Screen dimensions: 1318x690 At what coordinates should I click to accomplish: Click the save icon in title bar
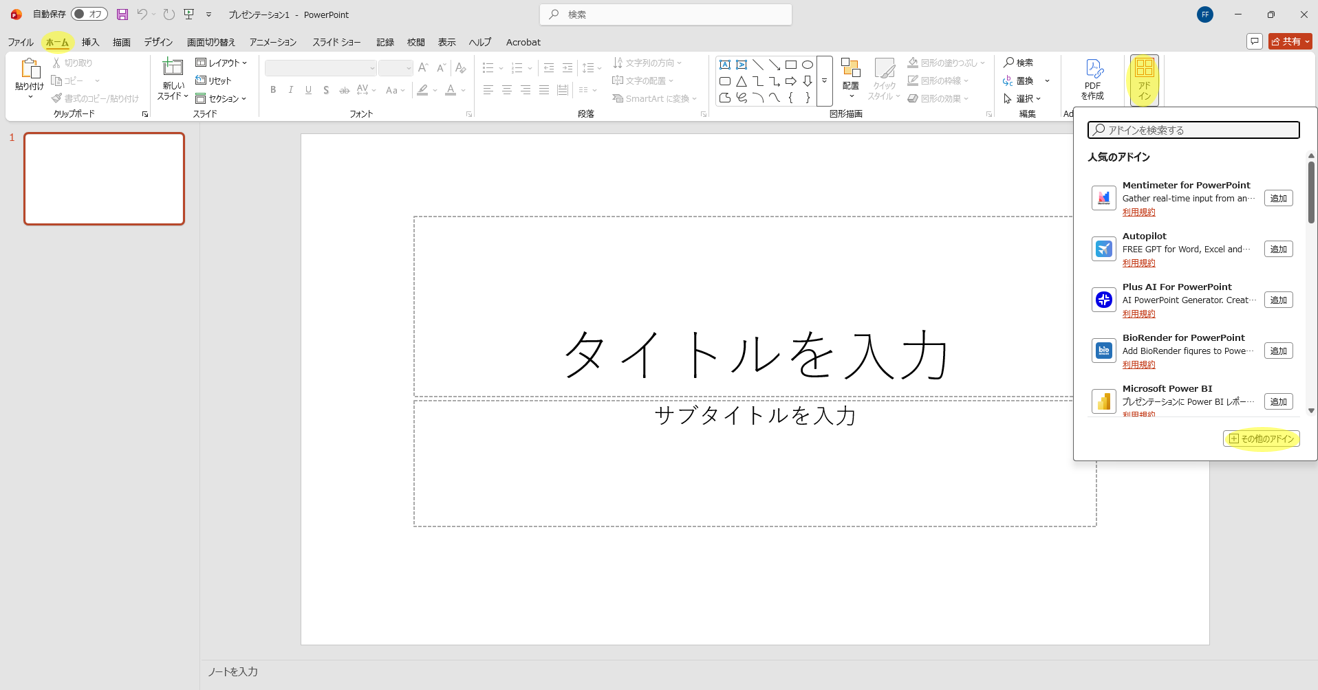click(x=122, y=15)
